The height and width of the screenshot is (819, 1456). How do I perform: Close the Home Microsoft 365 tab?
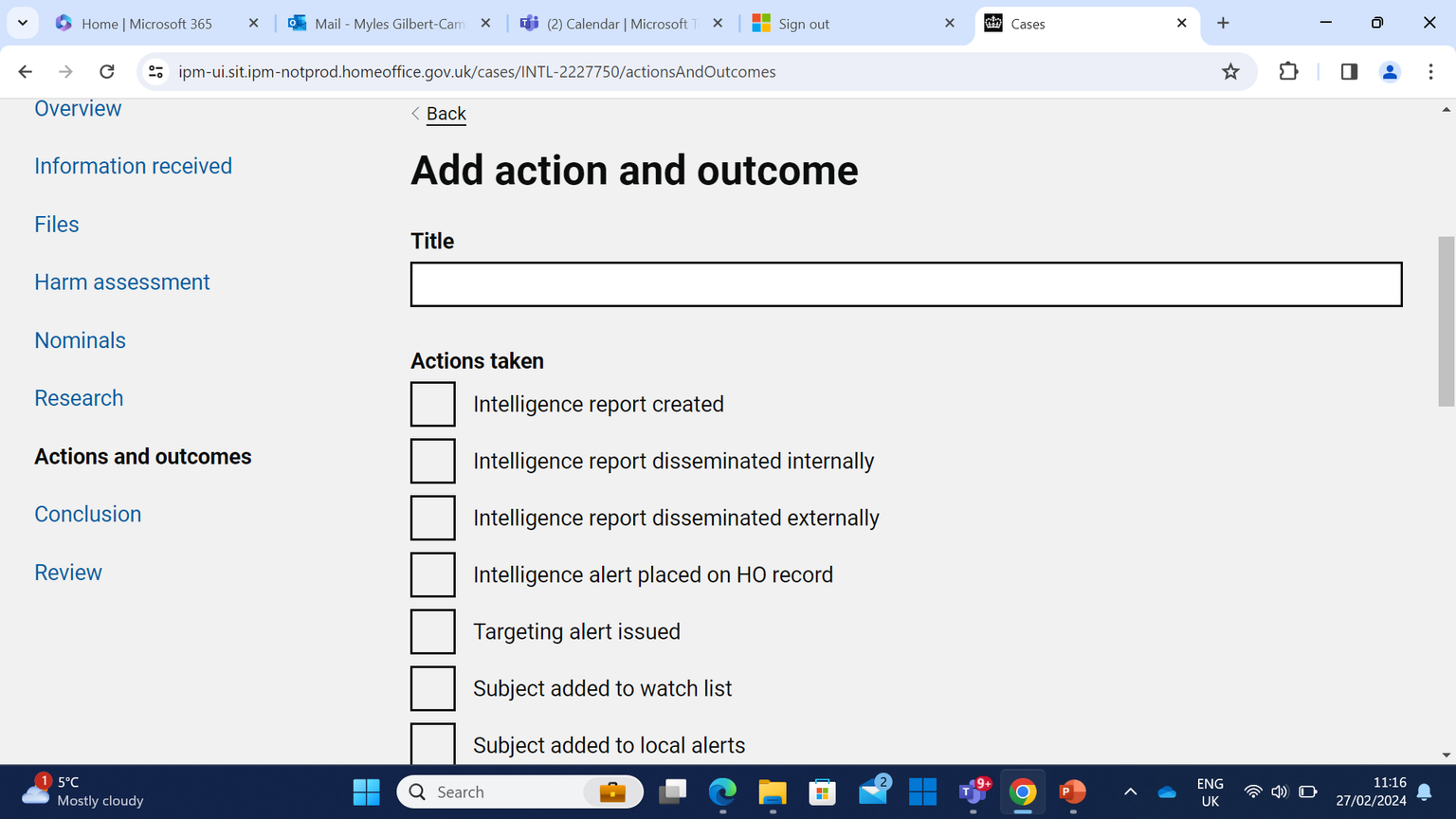253,24
